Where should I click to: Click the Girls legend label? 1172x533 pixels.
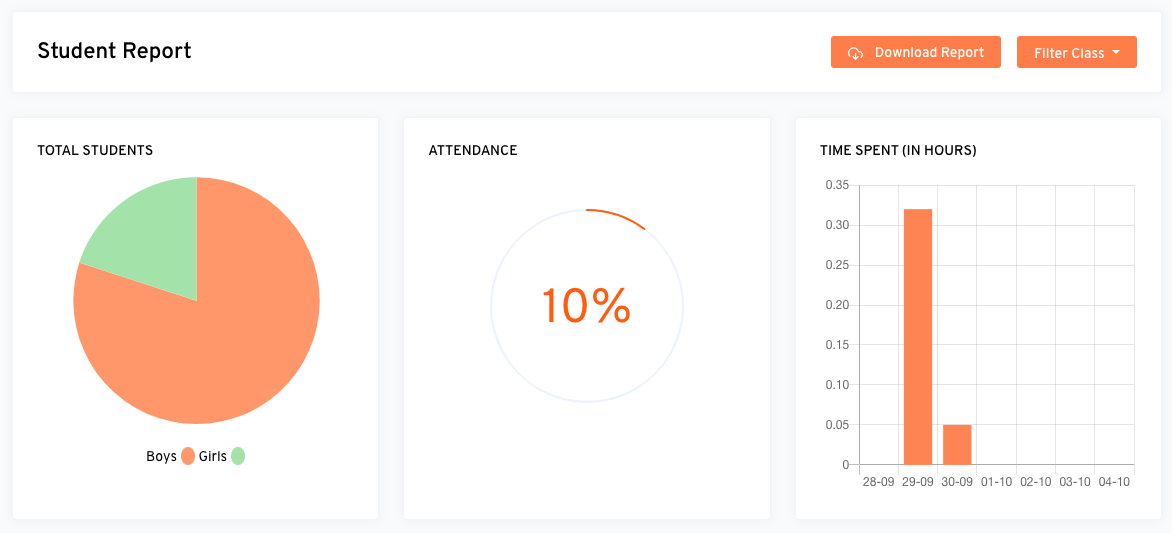(x=213, y=456)
